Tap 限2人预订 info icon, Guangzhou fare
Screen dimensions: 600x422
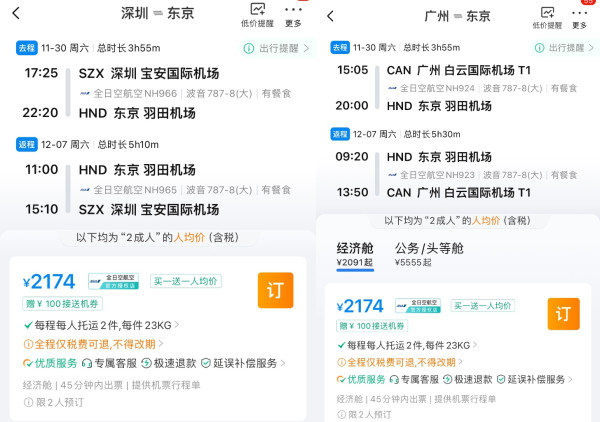click(341, 415)
